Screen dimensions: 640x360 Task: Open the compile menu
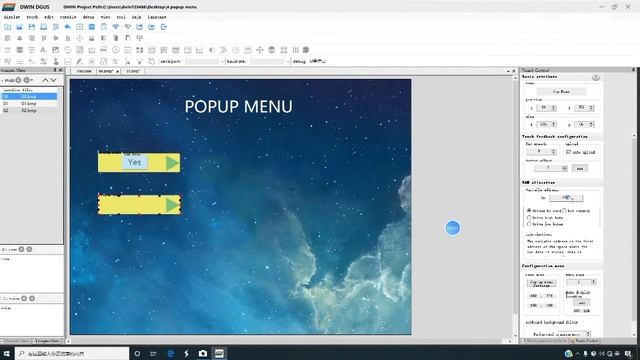point(68,17)
